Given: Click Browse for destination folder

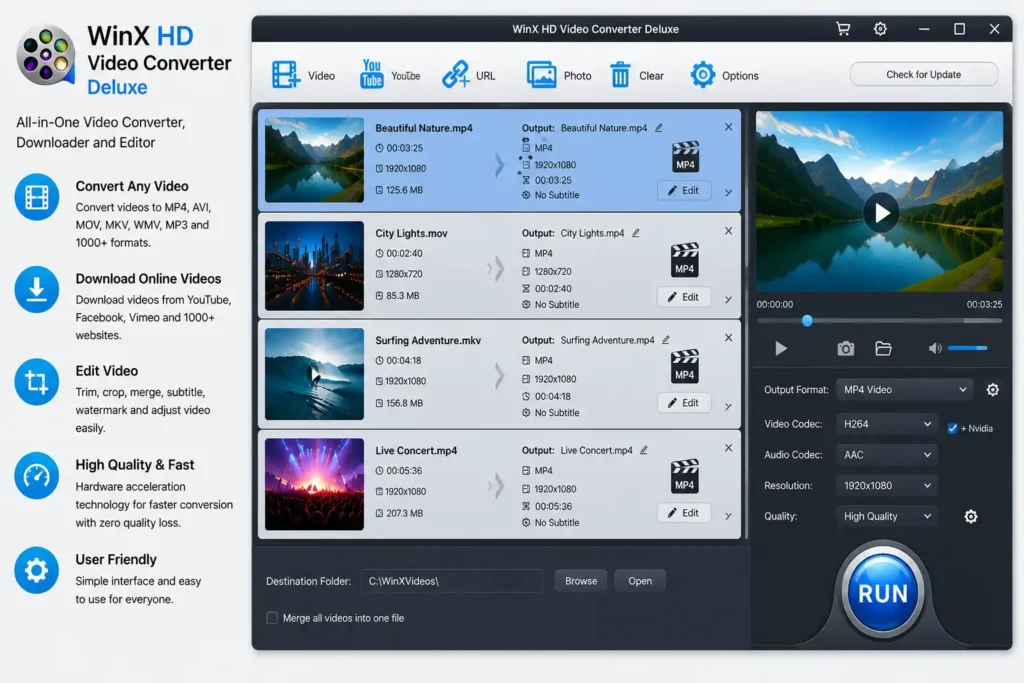Looking at the screenshot, I should [581, 580].
